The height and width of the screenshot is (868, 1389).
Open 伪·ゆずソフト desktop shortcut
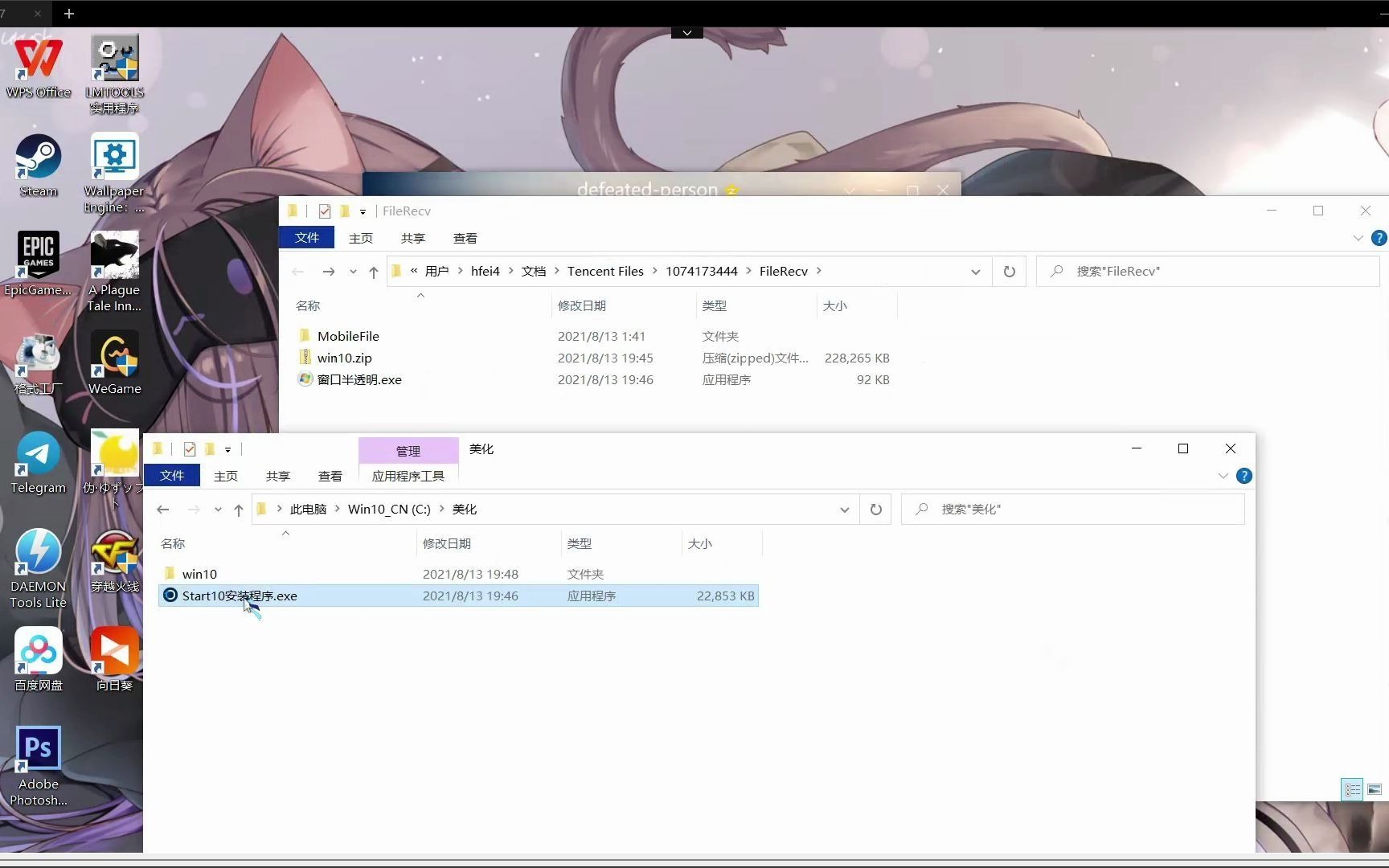pos(114,469)
